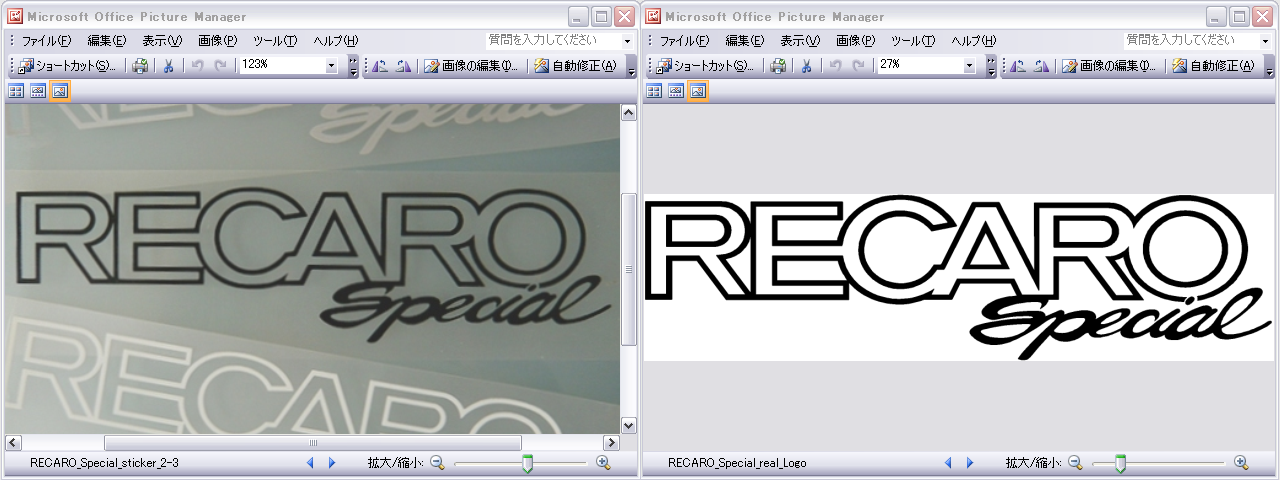Switch right window to filmstrip view
The width and height of the screenshot is (1280, 480).
point(676,91)
